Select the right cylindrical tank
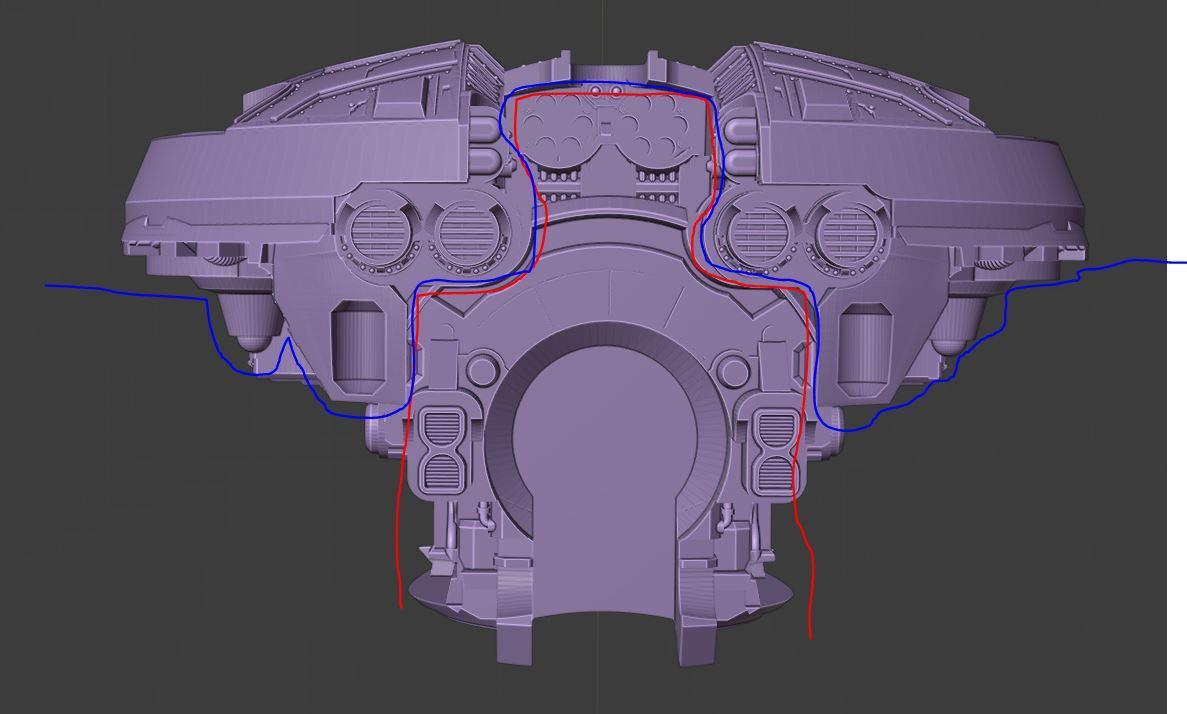Viewport: 1187px width, 714px height. tap(861, 347)
